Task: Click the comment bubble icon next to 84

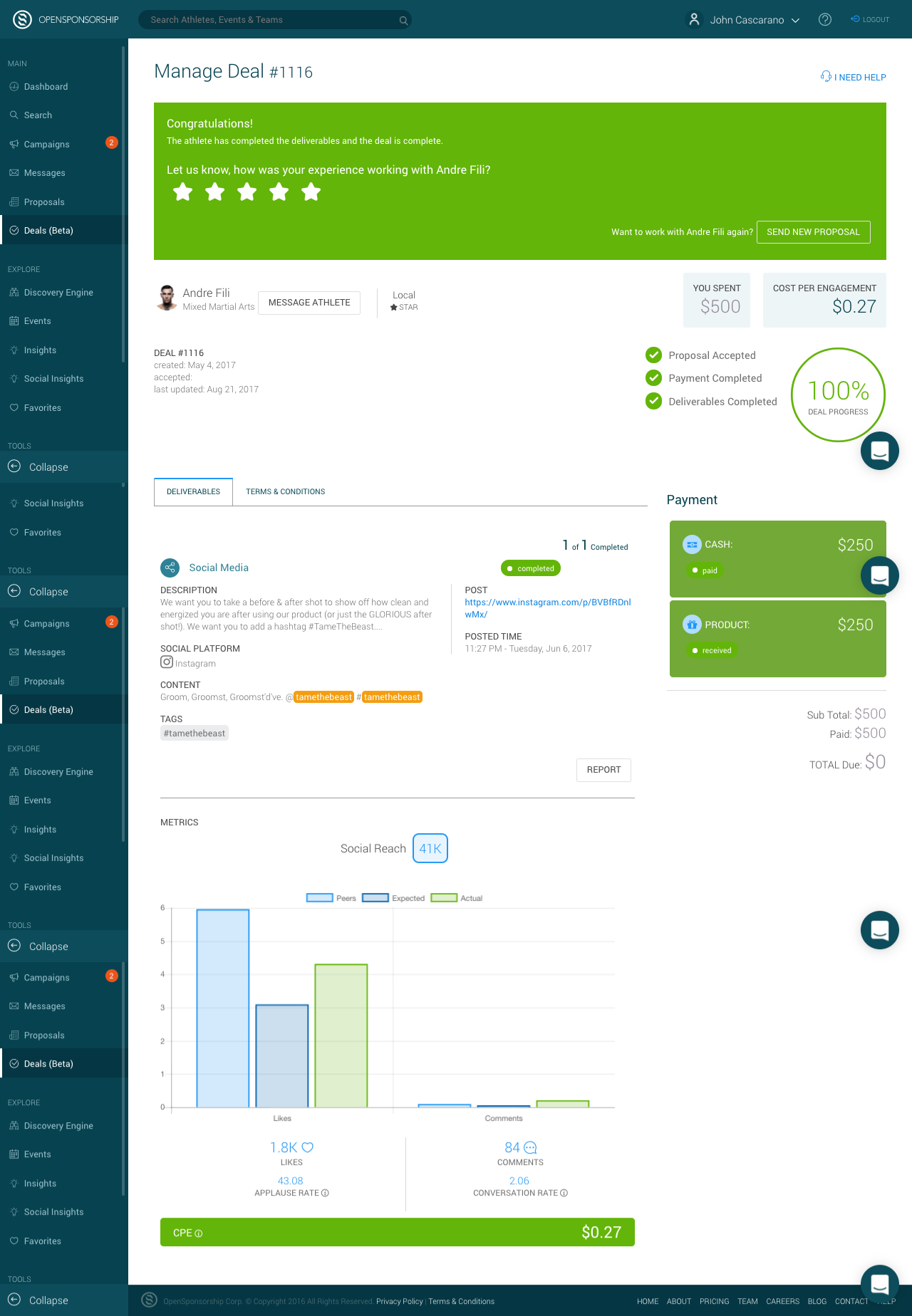Action: (530, 1148)
